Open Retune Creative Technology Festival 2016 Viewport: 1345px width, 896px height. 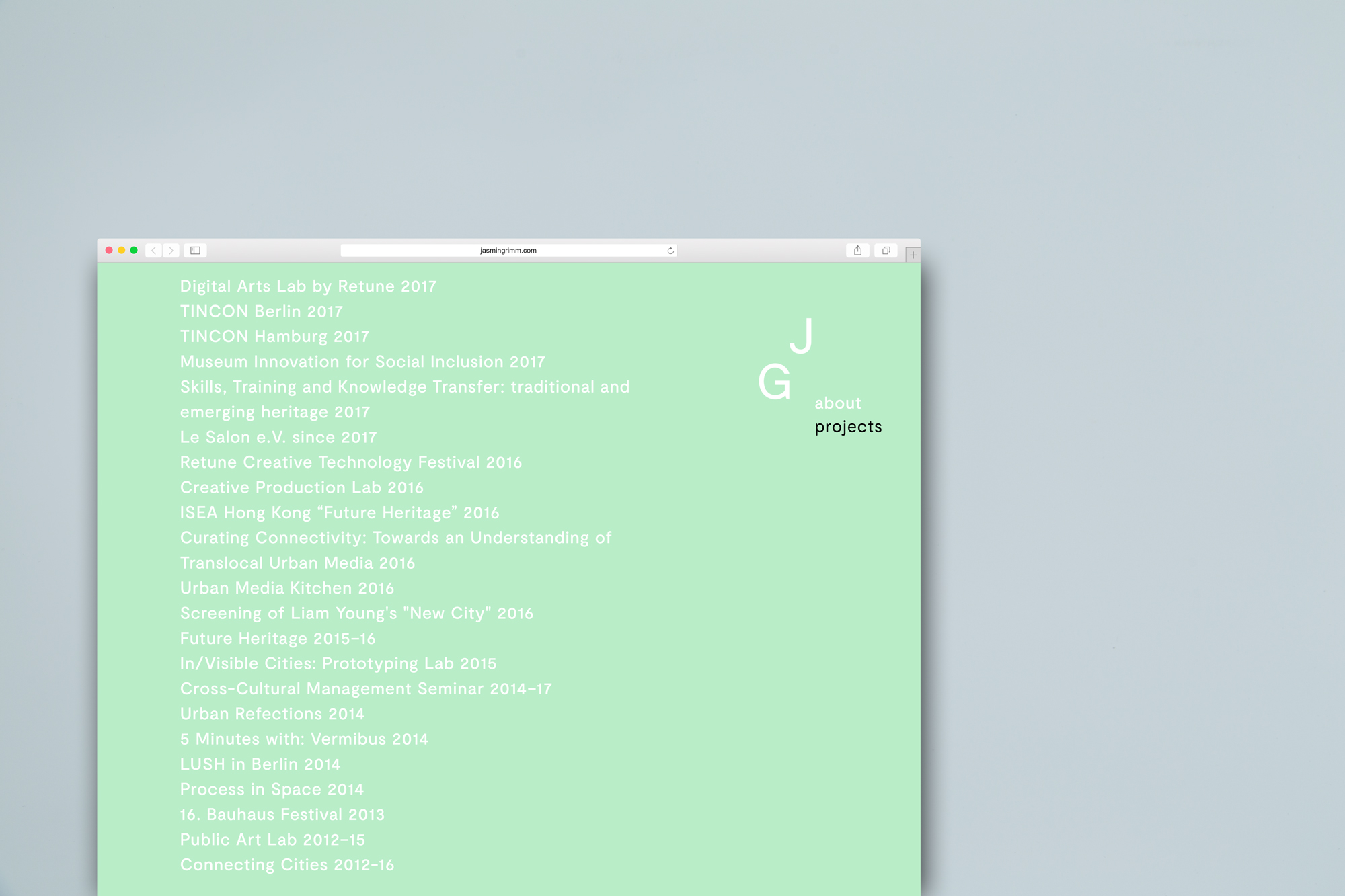(x=350, y=462)
